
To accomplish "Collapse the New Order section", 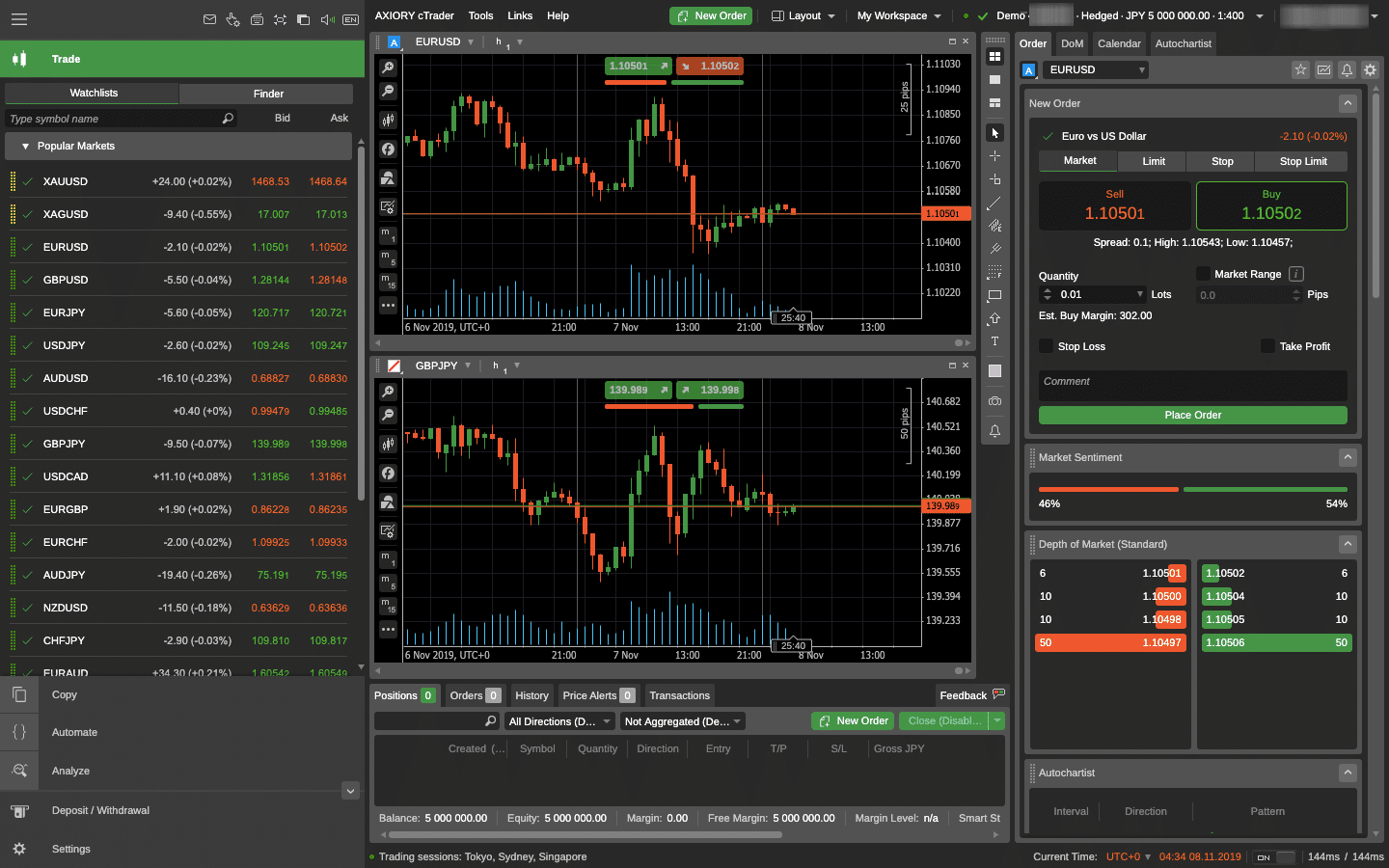I will click(x=1348, y=103).
